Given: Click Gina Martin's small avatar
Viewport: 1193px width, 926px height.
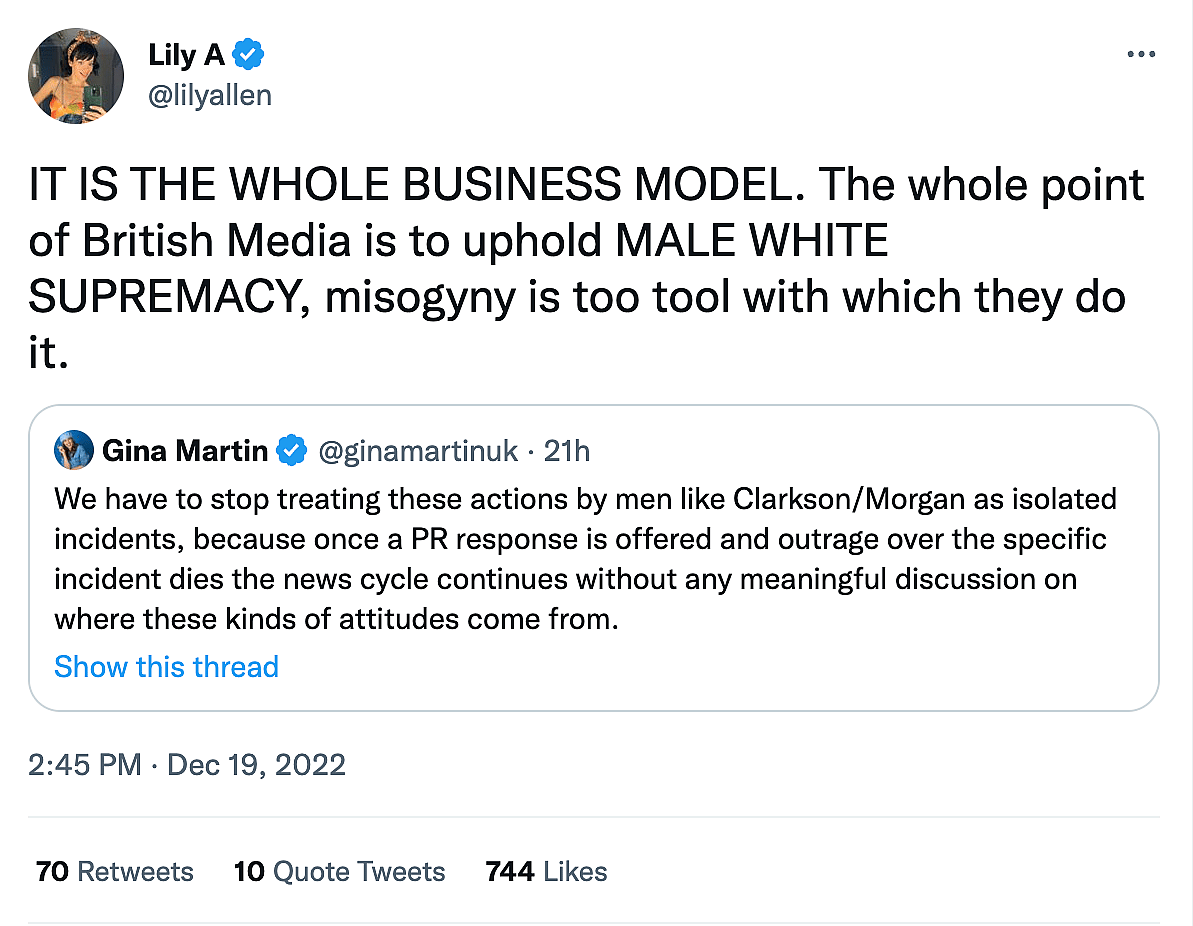Looking at the screenshot, I should (x=74, y=451).
